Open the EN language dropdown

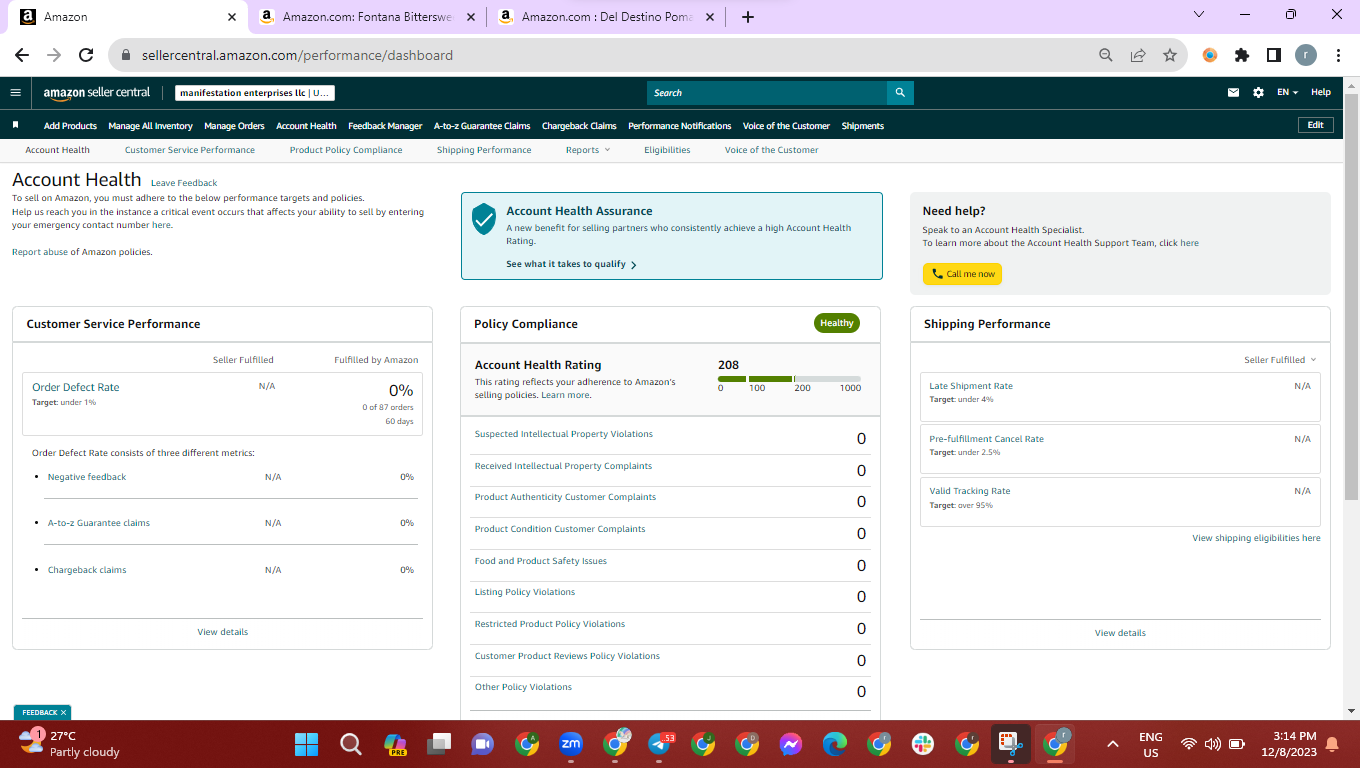(1287, 93)
